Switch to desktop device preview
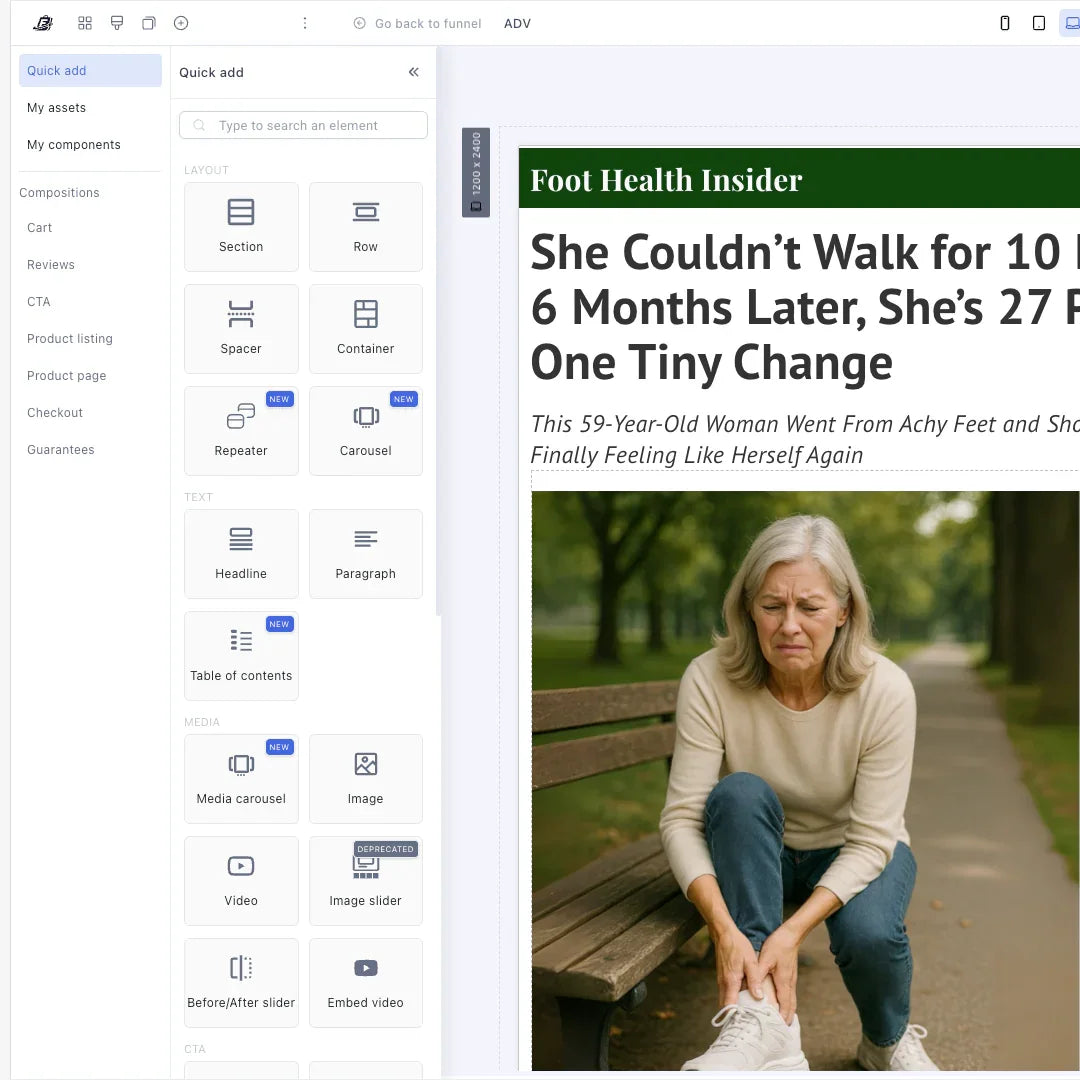 (x=1071, y=23)
